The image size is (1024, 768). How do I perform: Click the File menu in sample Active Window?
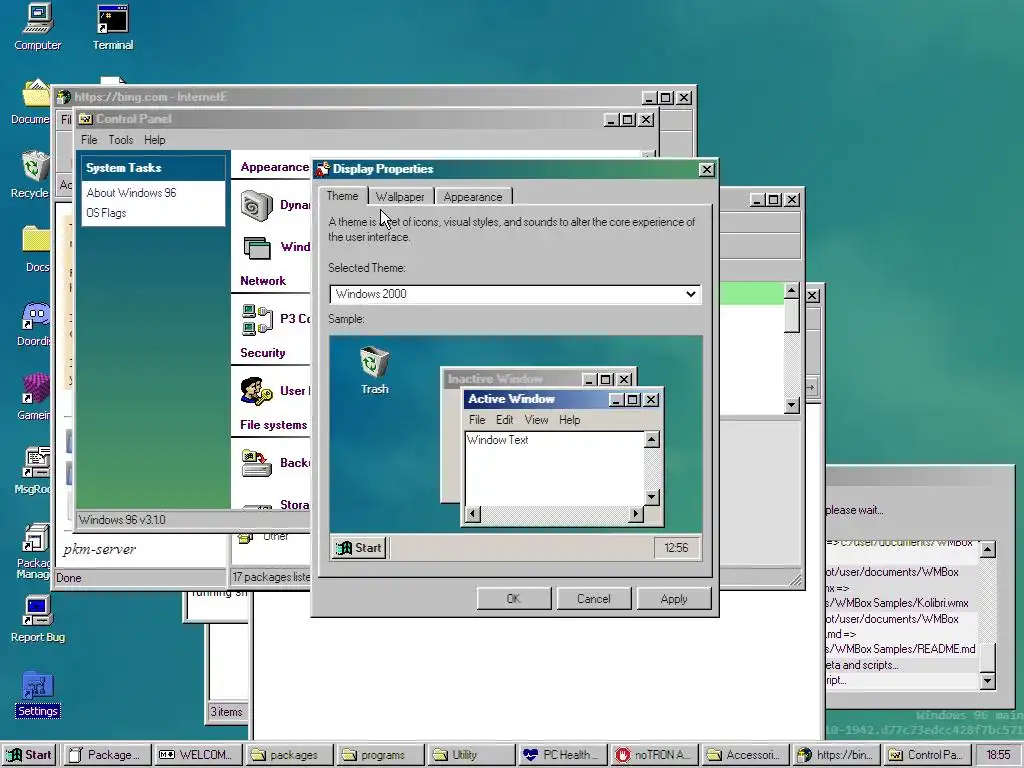pyautogui.click(x=477, y=420)
